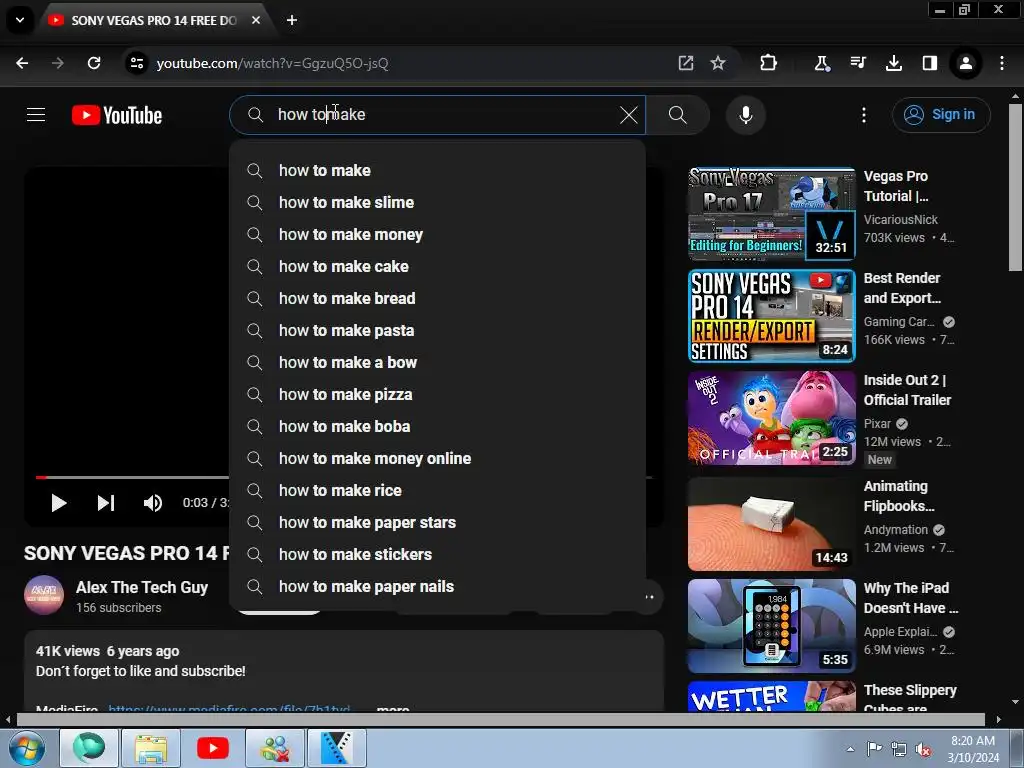Viewport: 1024px width, 768px height.
Task: Open page in app icon in address bar
Action: pos(686,63)
